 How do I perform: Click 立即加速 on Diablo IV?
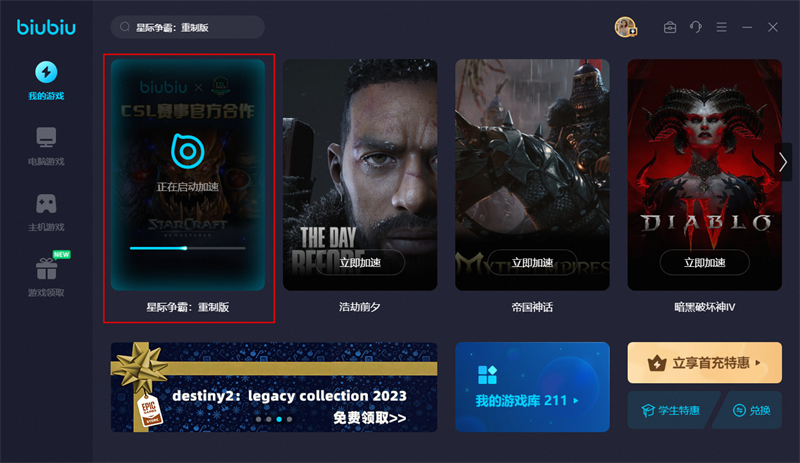click(x=704, y=262)
